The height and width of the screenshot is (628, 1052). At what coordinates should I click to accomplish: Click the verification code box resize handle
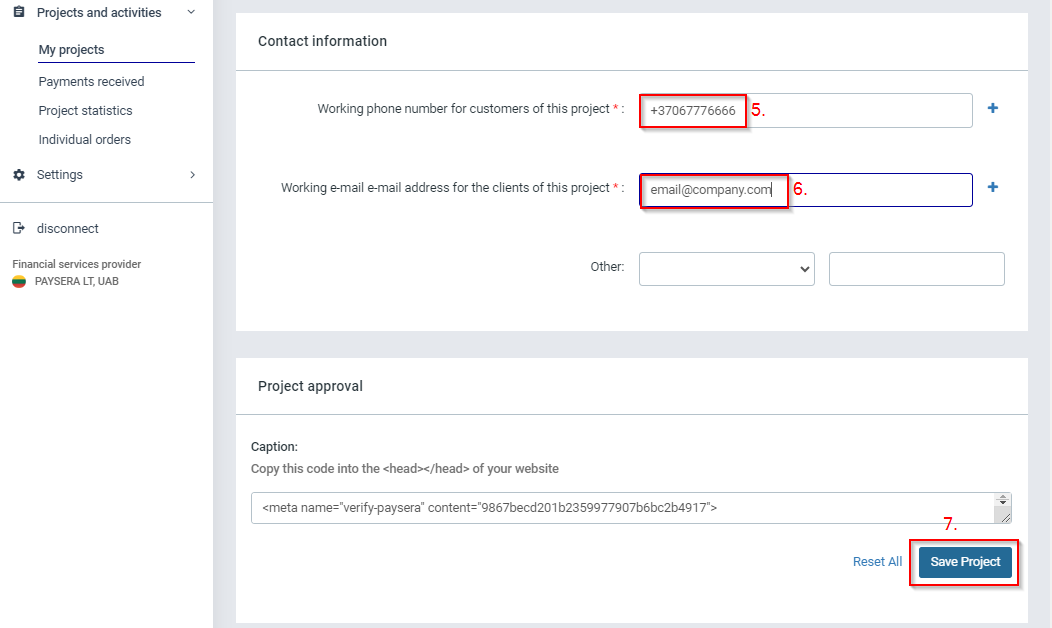pyautogui.click(x=1004, y=517)
